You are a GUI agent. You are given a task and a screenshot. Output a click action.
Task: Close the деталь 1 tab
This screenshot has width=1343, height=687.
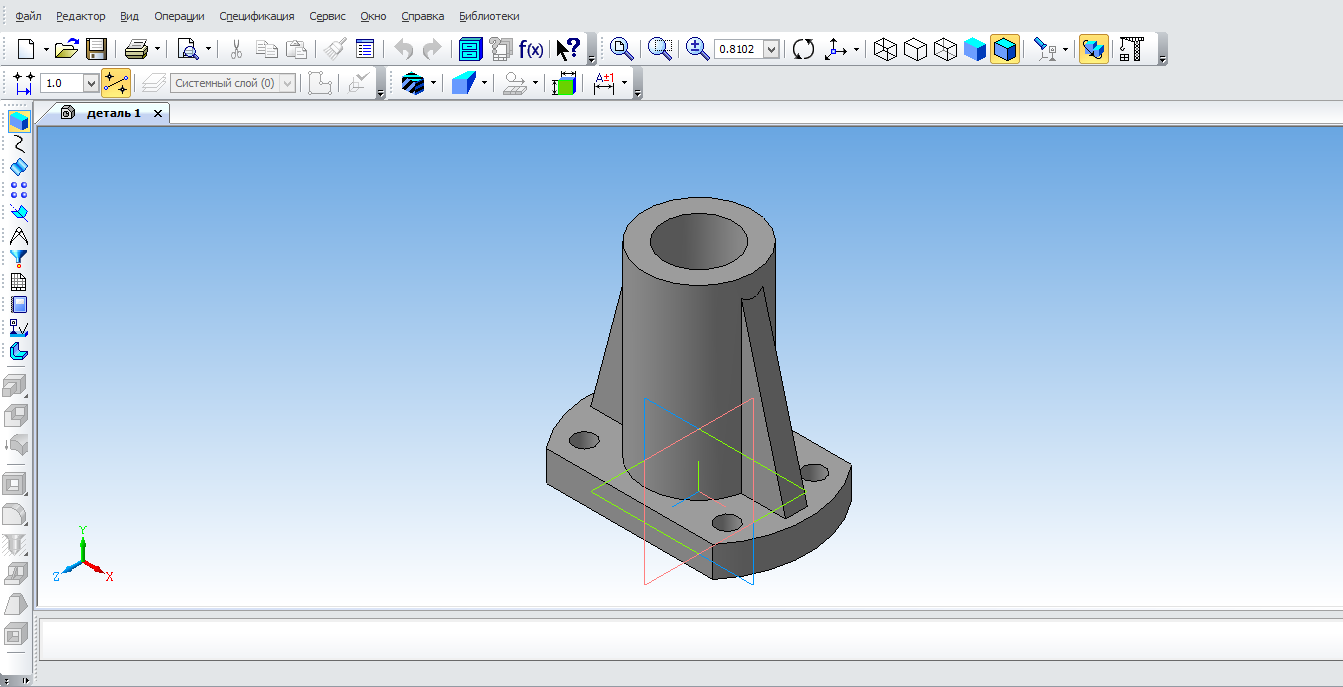158,114
